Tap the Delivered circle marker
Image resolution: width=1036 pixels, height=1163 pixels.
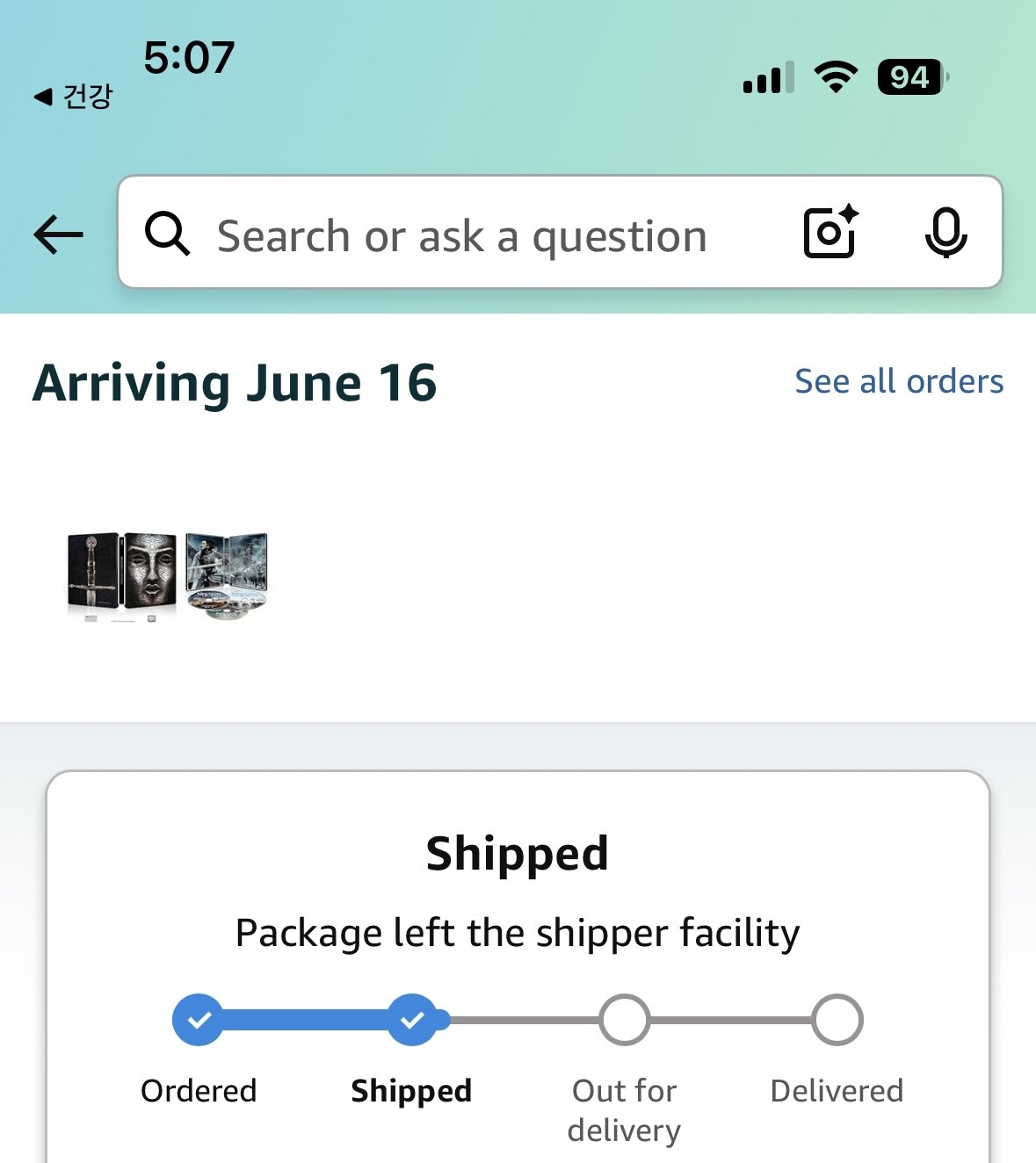[x=837, y=1020]
